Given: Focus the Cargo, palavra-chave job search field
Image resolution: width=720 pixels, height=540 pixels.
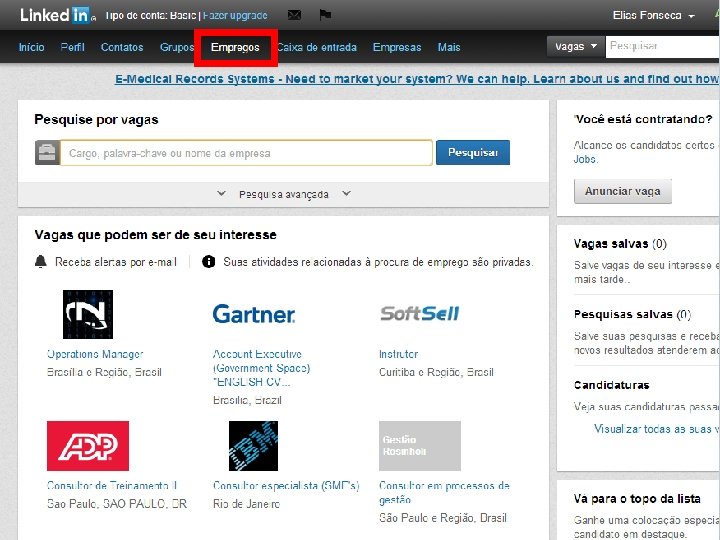Looking at the screenshot, I should (246, 153).
